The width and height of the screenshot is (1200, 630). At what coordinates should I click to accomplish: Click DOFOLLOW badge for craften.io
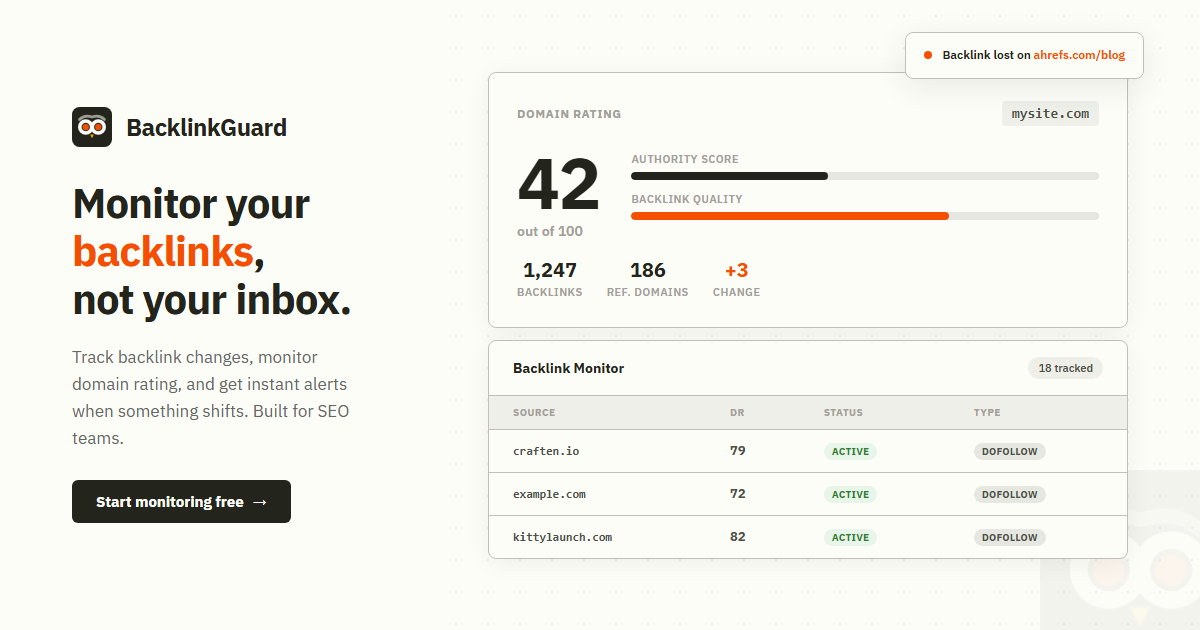coord(1010,451)
